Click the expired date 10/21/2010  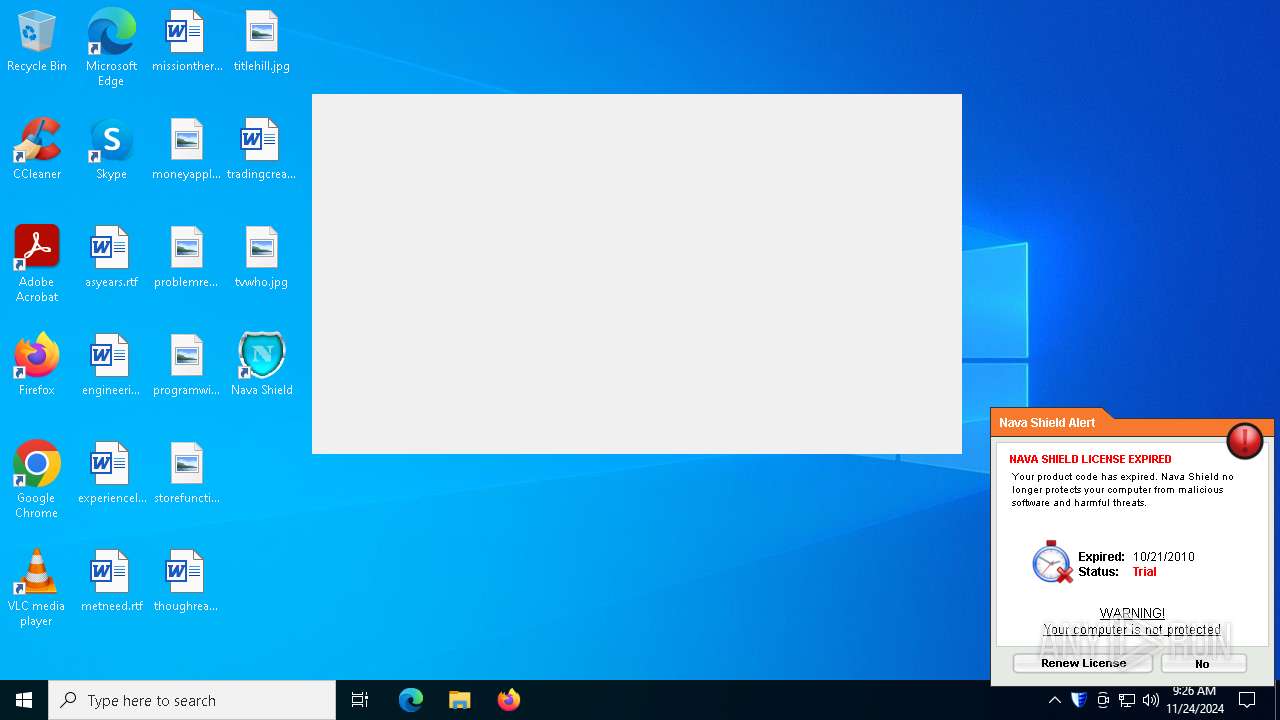click(1163, 557)
